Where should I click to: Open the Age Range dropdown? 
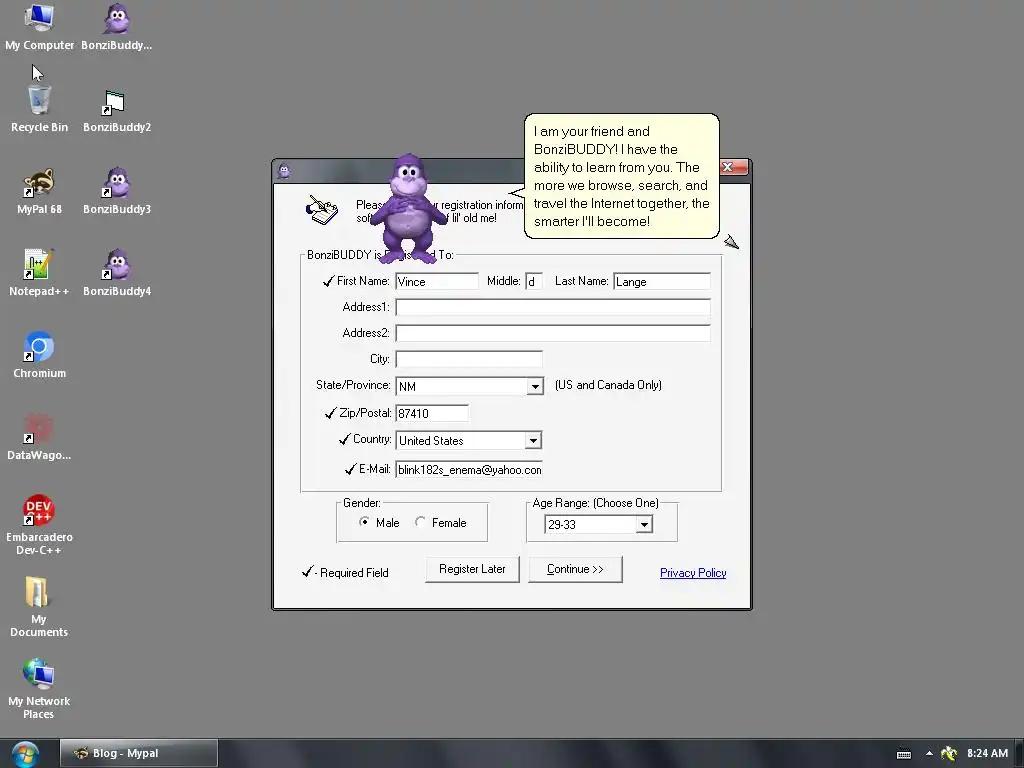pos(644,524)
